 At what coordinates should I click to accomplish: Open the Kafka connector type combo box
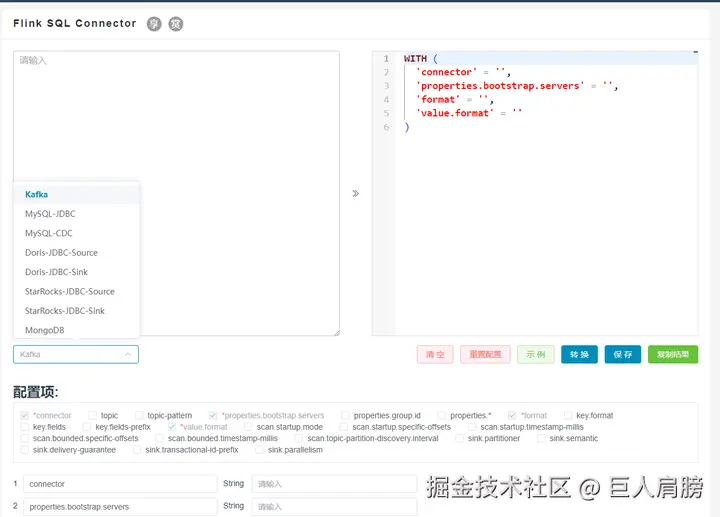click(x=76, y=354)
